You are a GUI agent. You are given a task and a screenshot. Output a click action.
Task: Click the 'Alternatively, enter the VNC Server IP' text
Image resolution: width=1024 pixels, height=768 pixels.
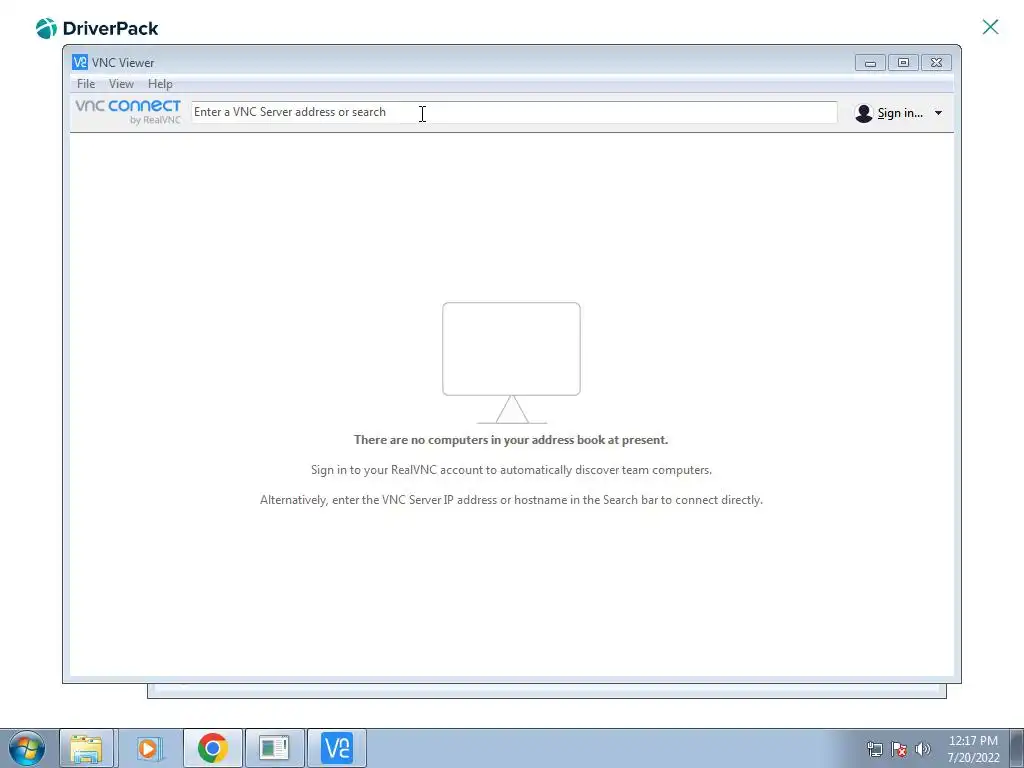[x=511, y=500]
